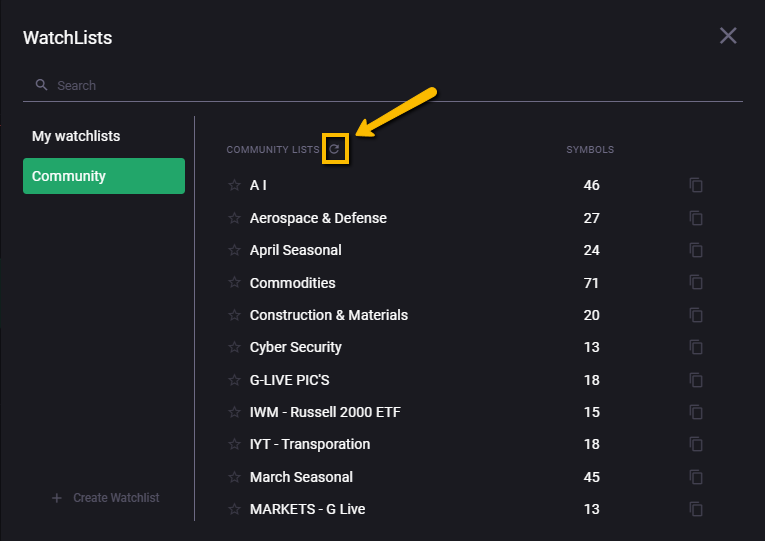Viewport: 765px width, 541px height.
Task: Open the Cyber Security watchlist
Action: tap(296, 347)
